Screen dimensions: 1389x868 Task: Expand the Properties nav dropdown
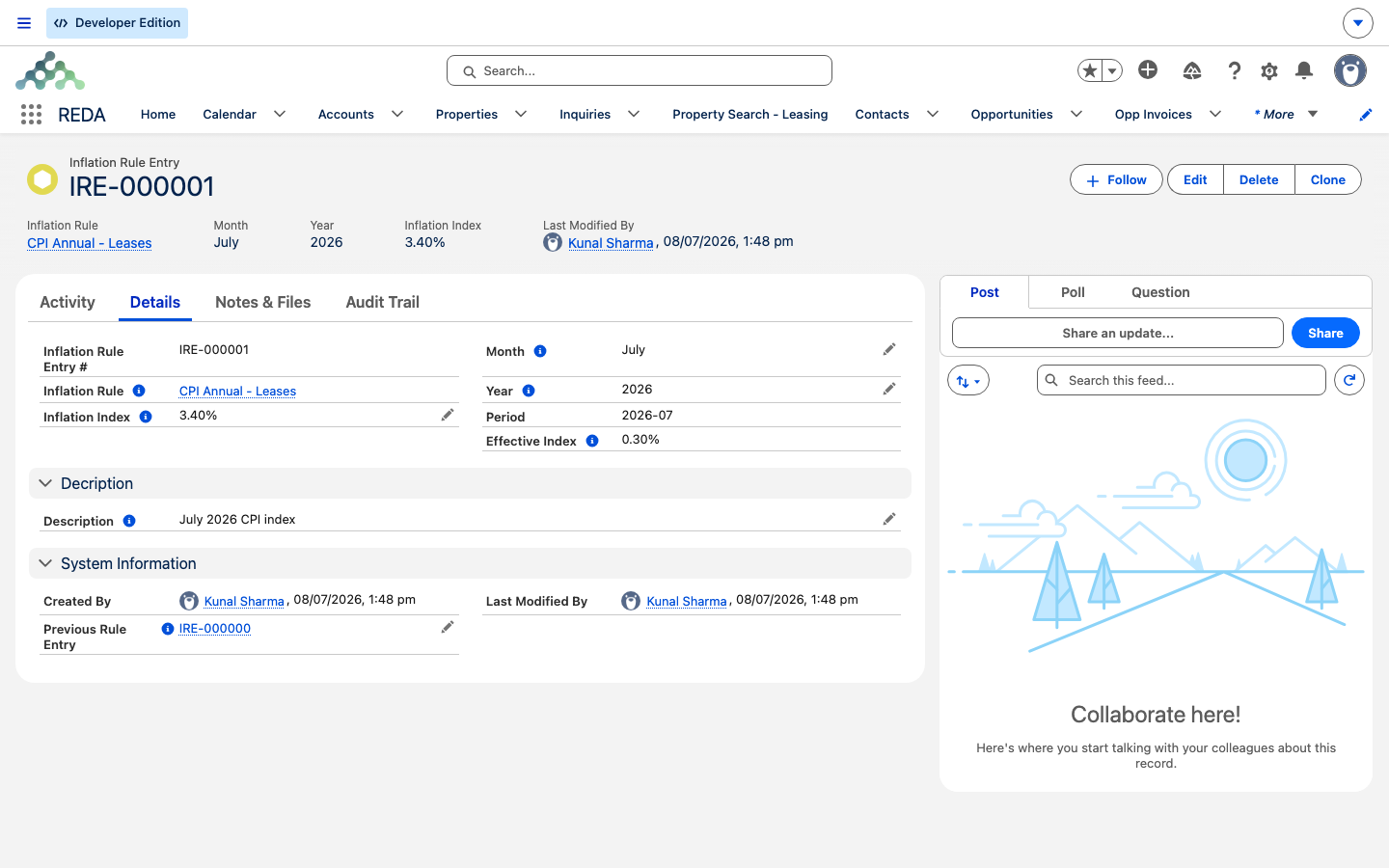pos(521,114)
